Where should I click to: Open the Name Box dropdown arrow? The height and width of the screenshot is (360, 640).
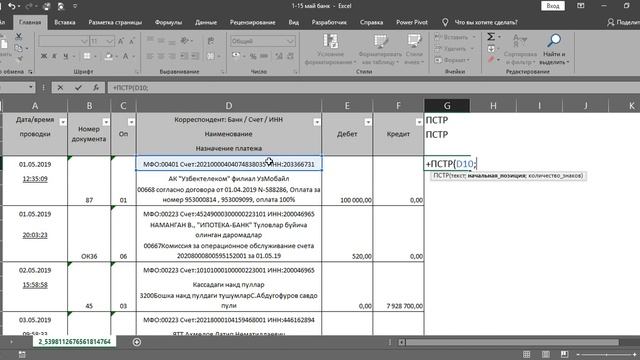pos(31,87)
